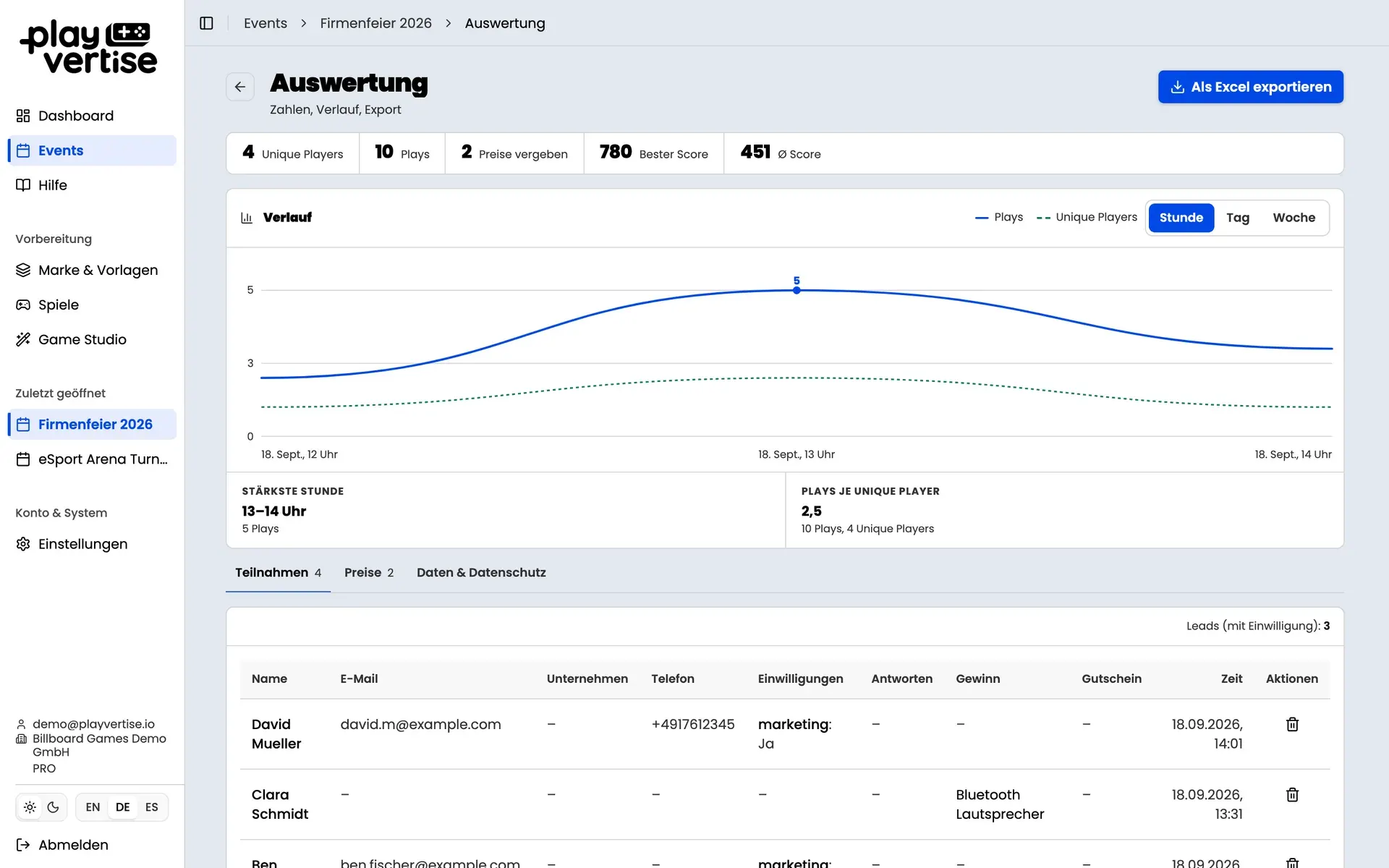The width and height of the screenshot is (1389, 868).
Task: Open Events in the sidebar
Action: point(92,150)
